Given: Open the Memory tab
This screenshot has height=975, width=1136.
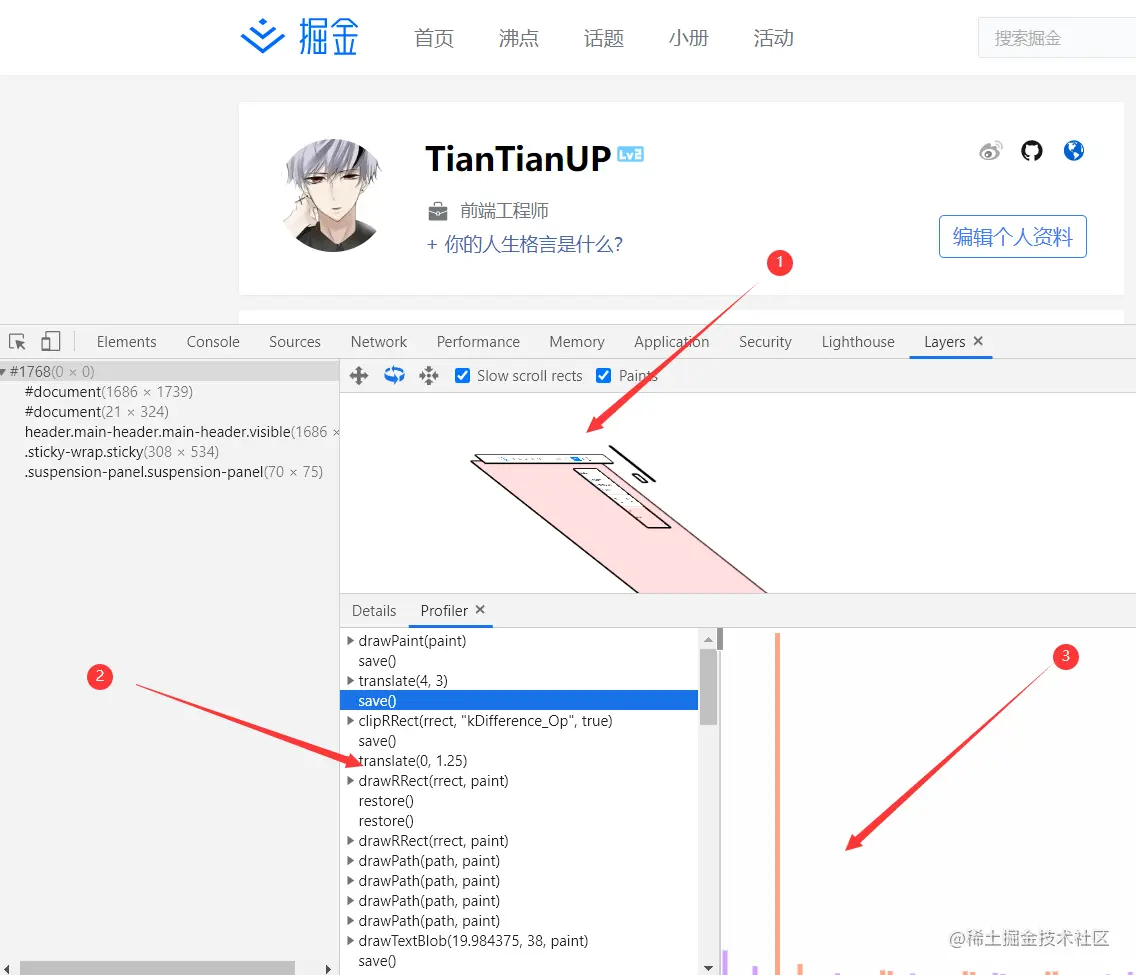Looking at the screenshot, I should (x=577, y=342).
